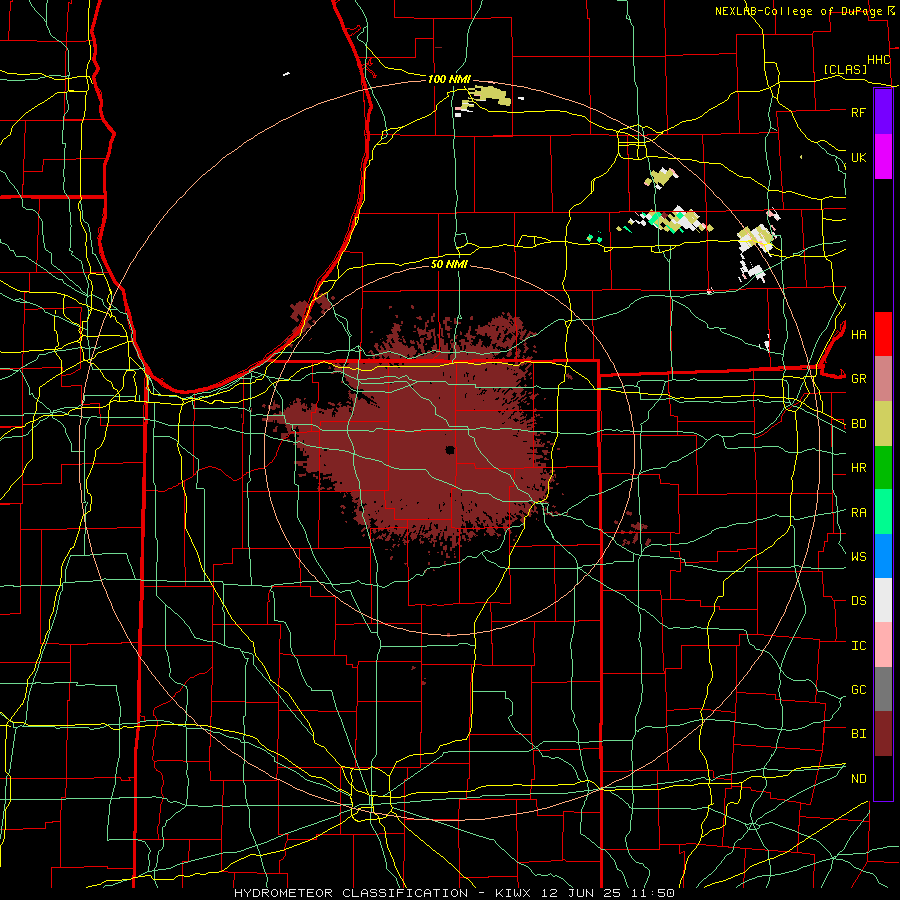The width and height of the screenshot is (900, 900).
Task: Click the RF legend label
Action: click(858, 112)
